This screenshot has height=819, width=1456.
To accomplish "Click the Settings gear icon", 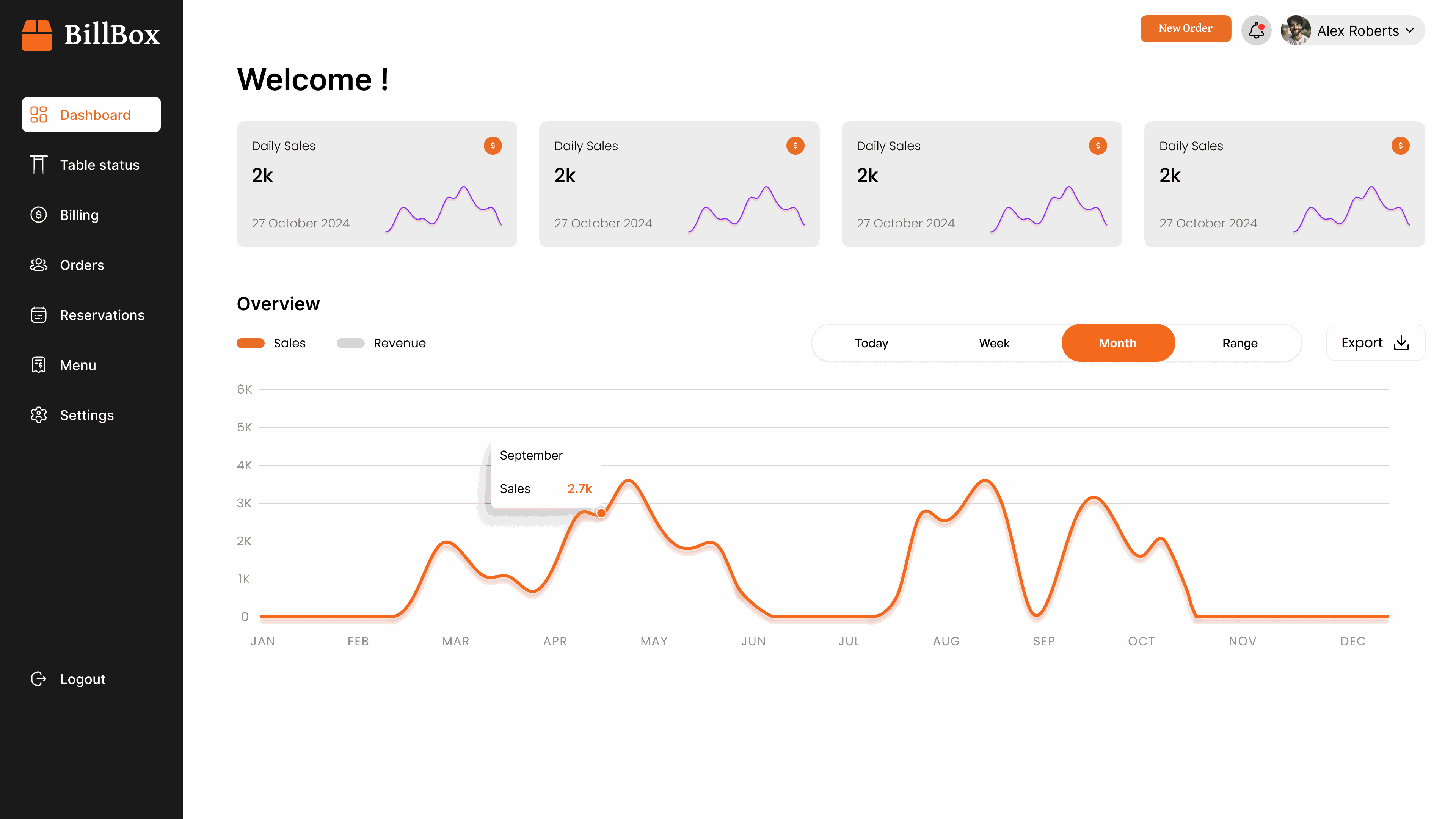I will point(38,415).
